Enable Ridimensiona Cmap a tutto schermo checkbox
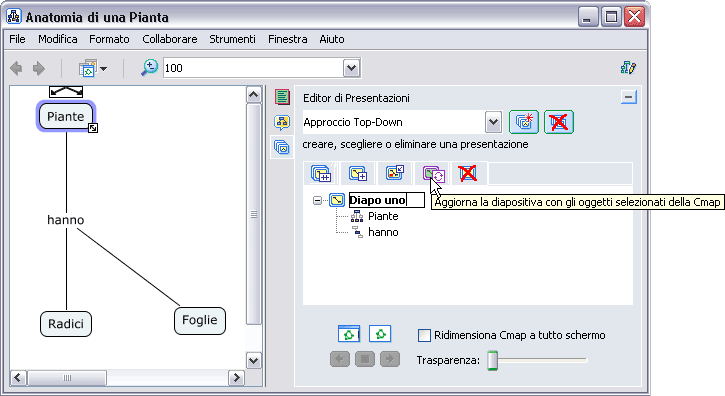 424,335
